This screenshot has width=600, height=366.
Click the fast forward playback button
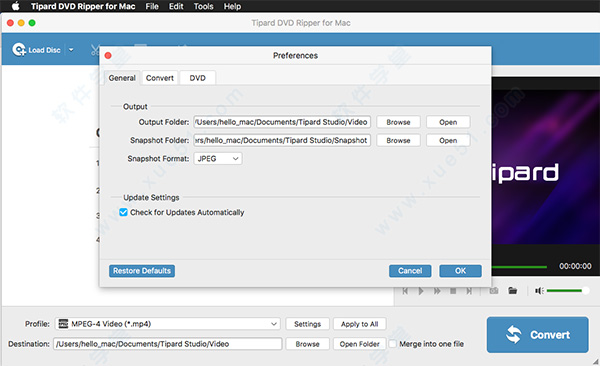[x=437, y=291]
